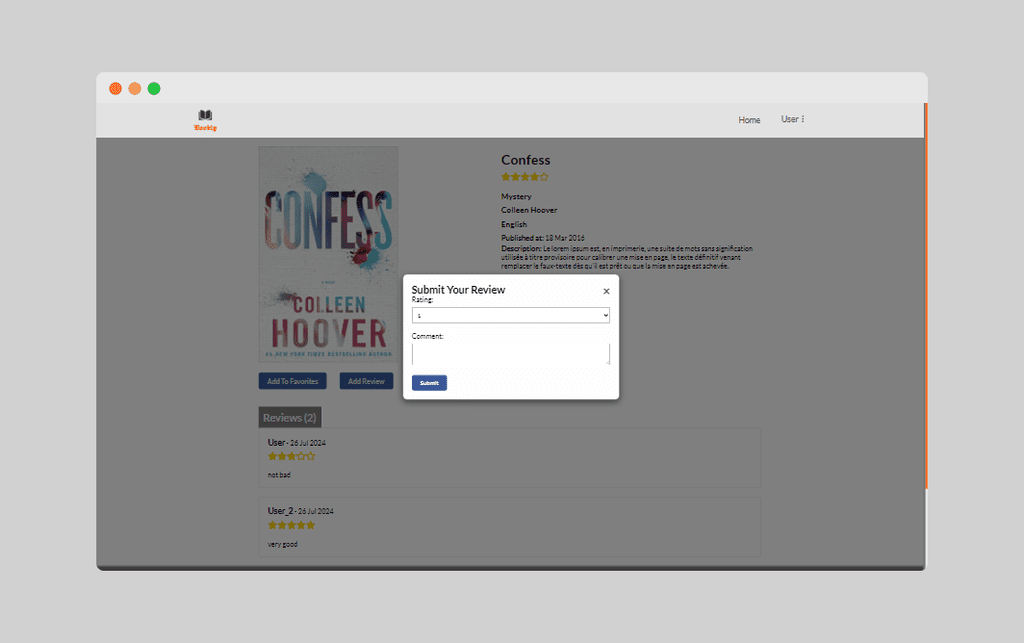Click the Add To Favorites button
Screen dimensions: 1024x643
293,381
